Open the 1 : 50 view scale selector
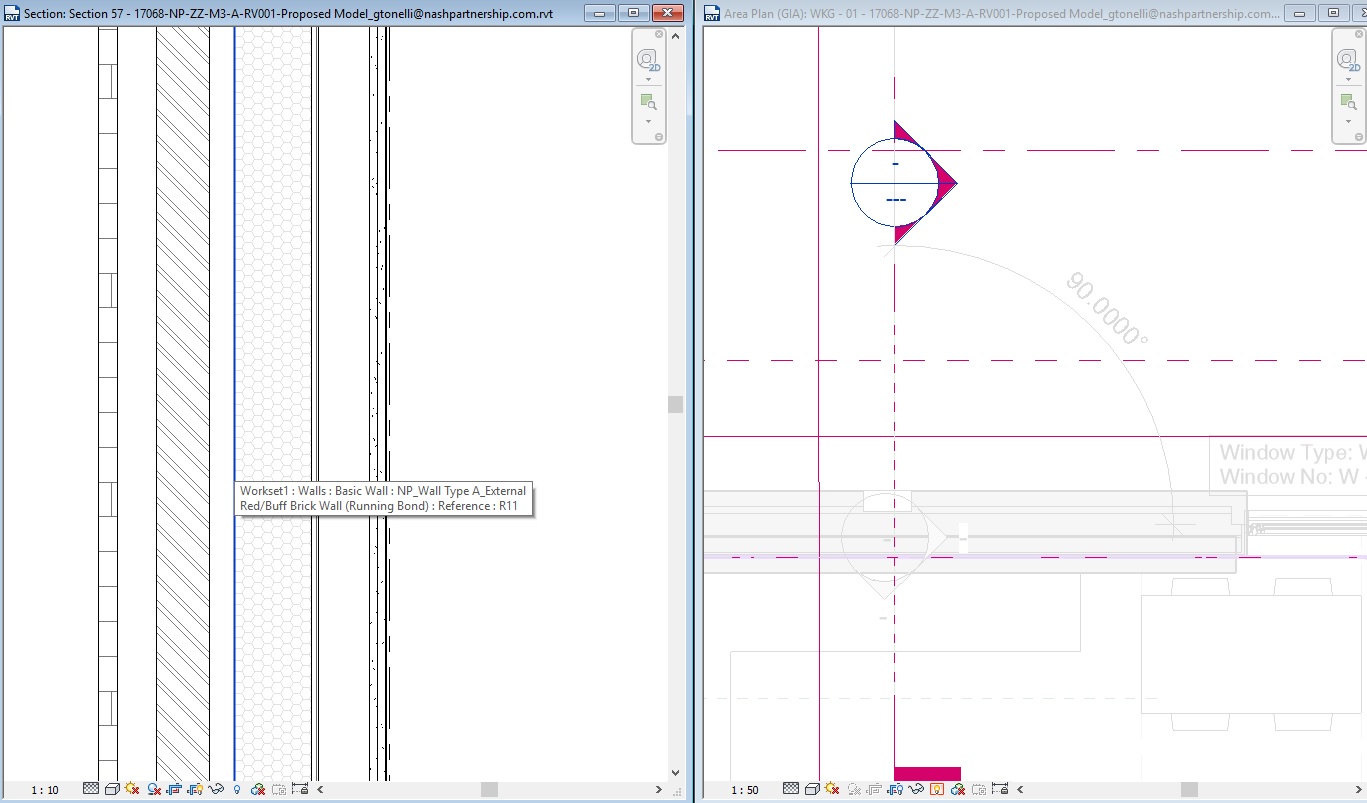Screen dimensions: 1367x803 (745, 790)
